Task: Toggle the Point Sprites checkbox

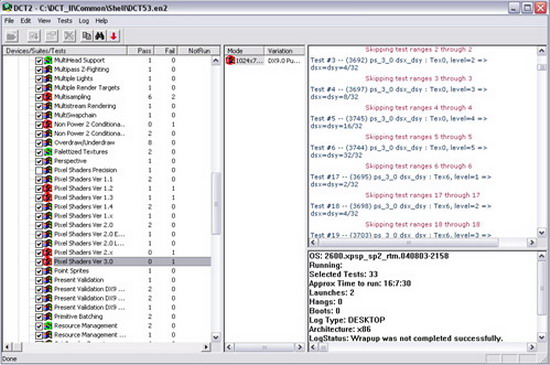Action: [39, 271]
